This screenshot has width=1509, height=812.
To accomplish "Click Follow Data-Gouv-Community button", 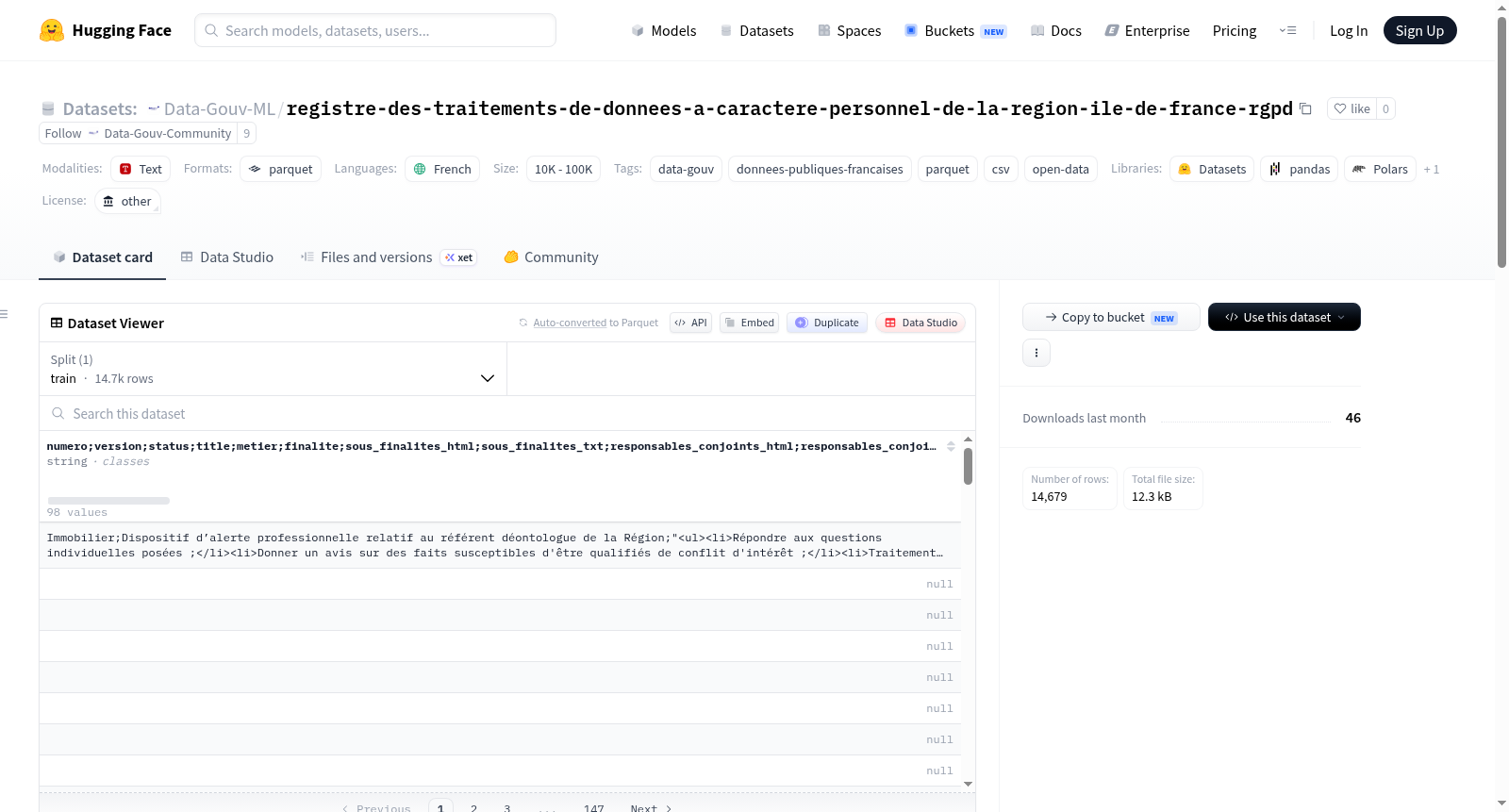I will pos(138,133).
